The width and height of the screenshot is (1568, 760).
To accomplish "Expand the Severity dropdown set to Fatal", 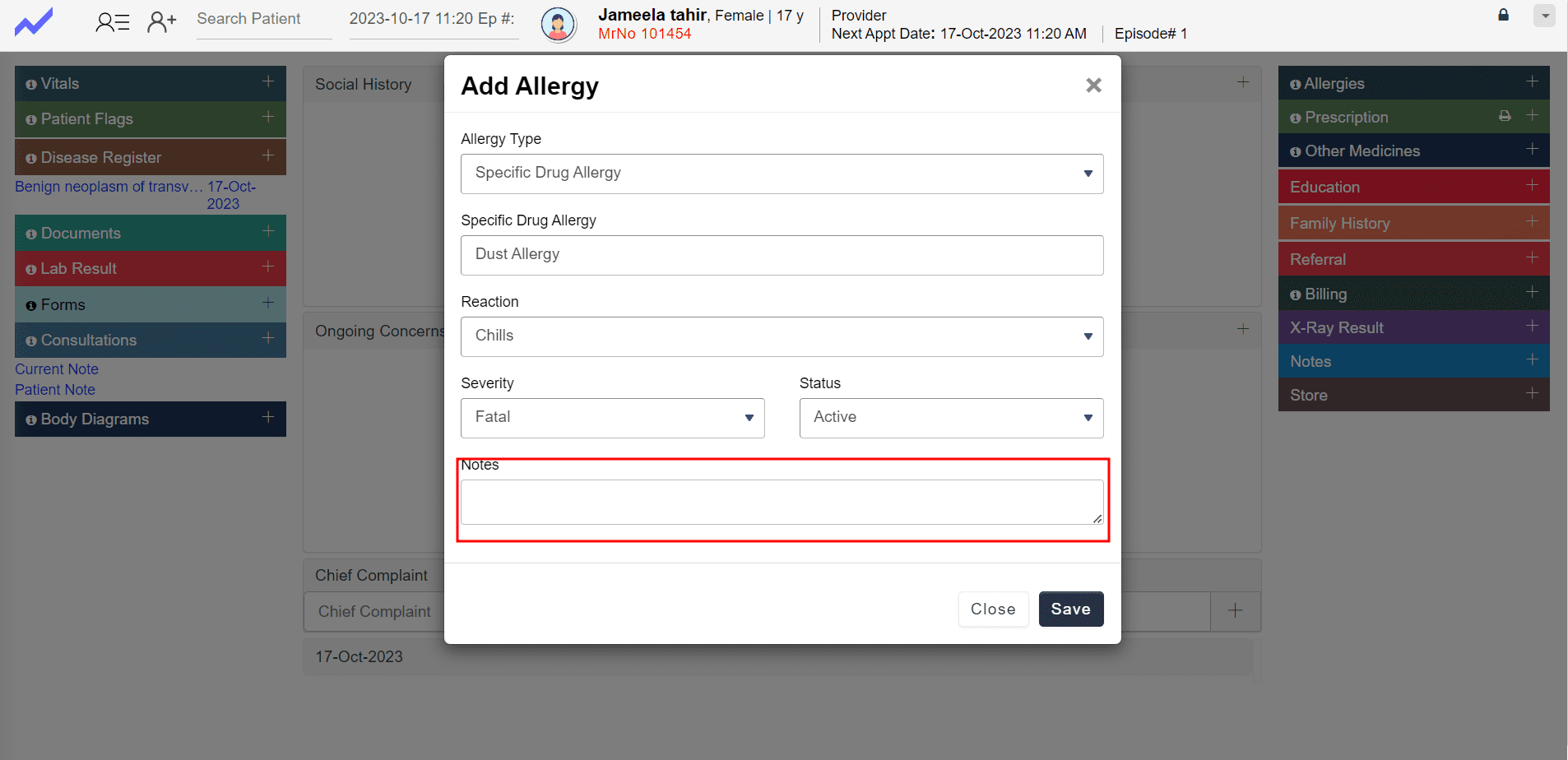I will [x=612, y=418].
